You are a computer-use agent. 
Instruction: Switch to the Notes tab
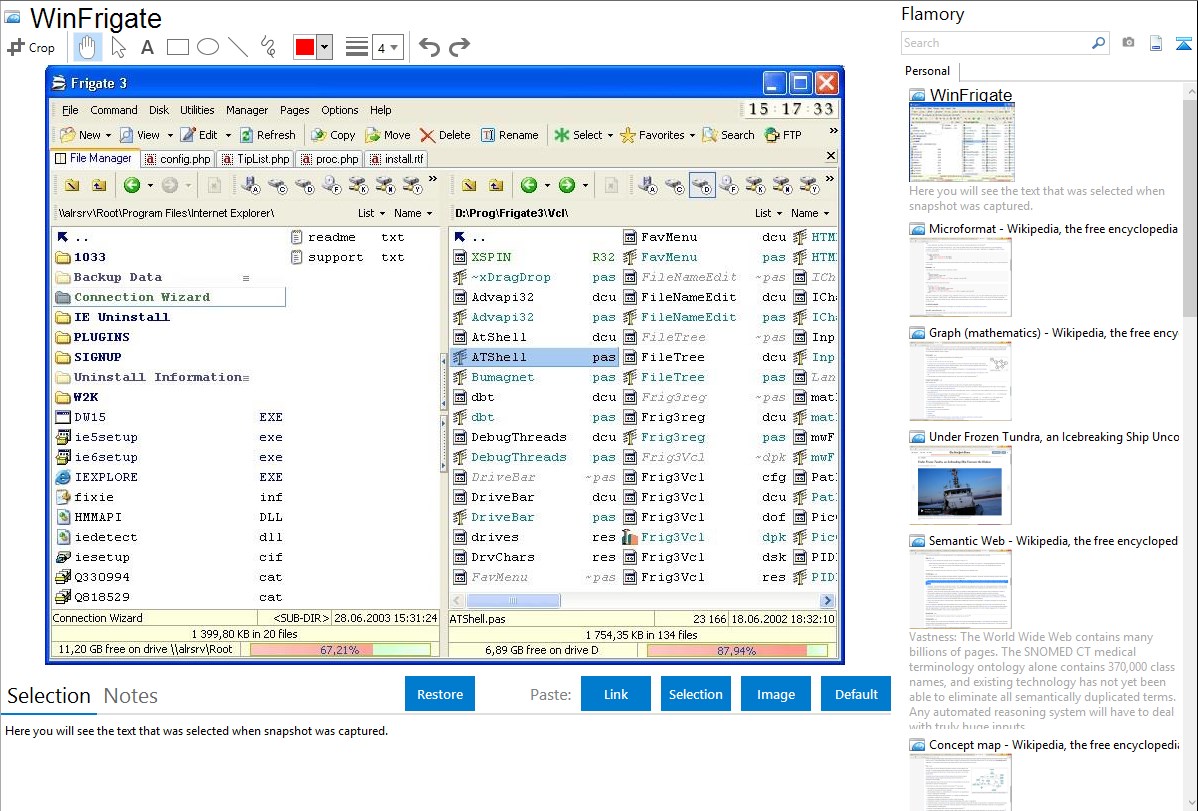131,696
